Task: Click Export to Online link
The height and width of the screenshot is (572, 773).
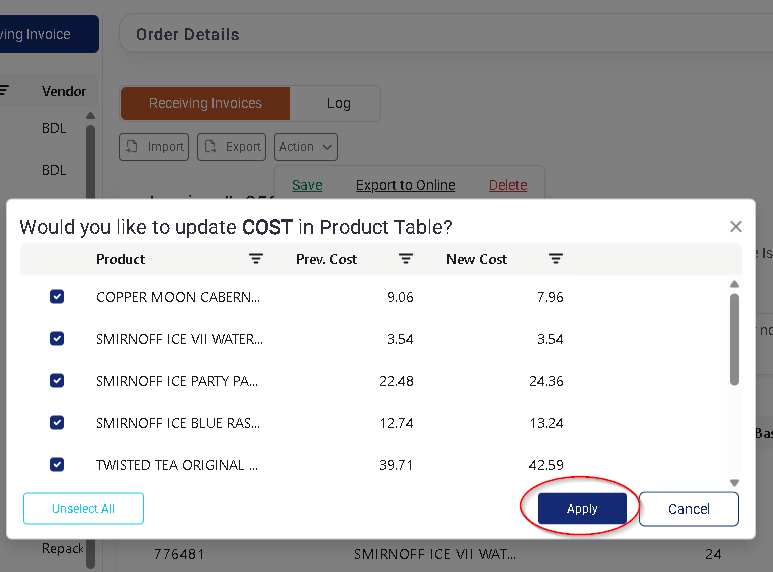Action: tap(406, 185)
